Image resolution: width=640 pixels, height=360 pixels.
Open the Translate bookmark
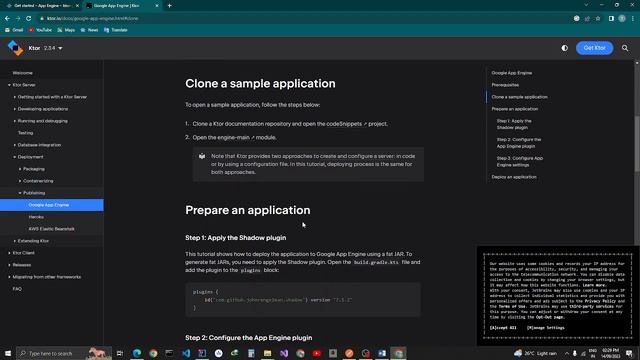(x=116, y=30)
